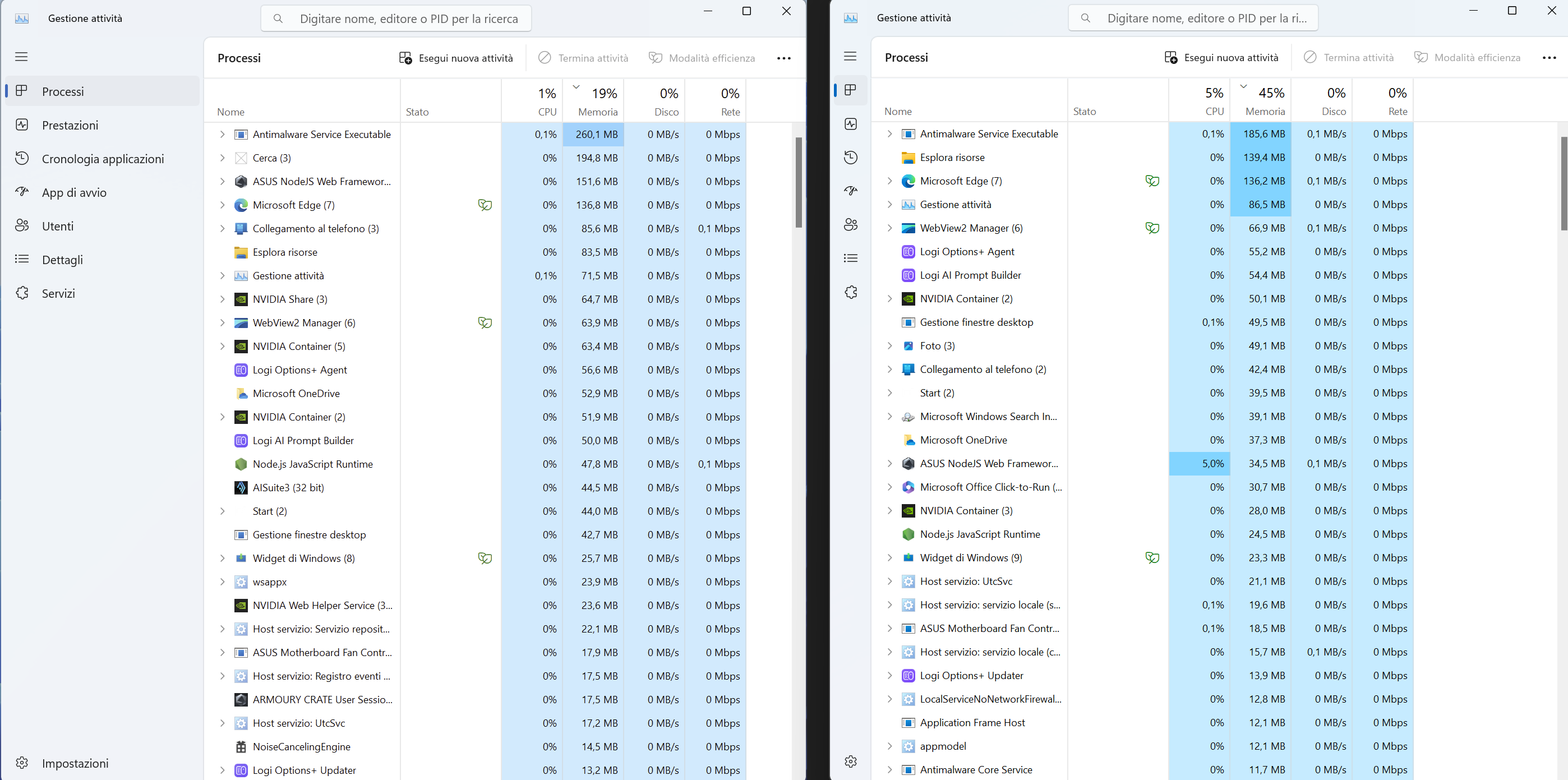The width and height of the screenshot is (1568, 780).
Task: Expand Foto (3) in right window
Action: [x=889, y=345]
